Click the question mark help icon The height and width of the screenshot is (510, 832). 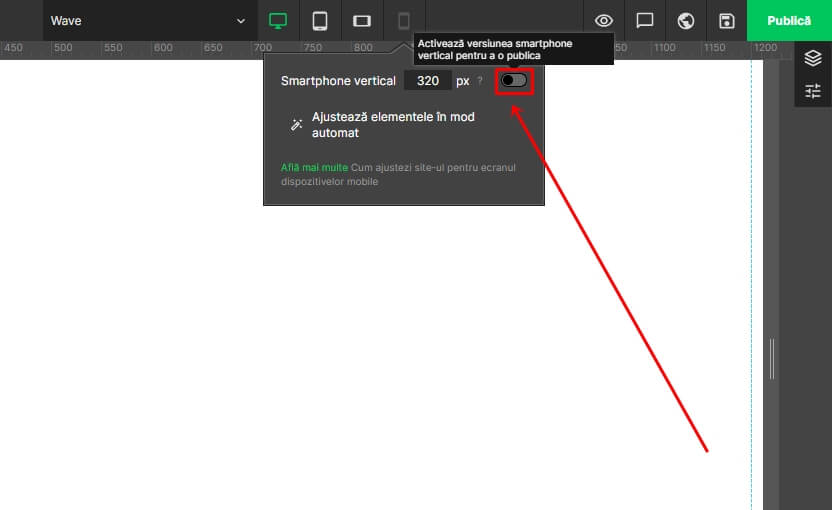pyautogui.click(x=480, y=81)
